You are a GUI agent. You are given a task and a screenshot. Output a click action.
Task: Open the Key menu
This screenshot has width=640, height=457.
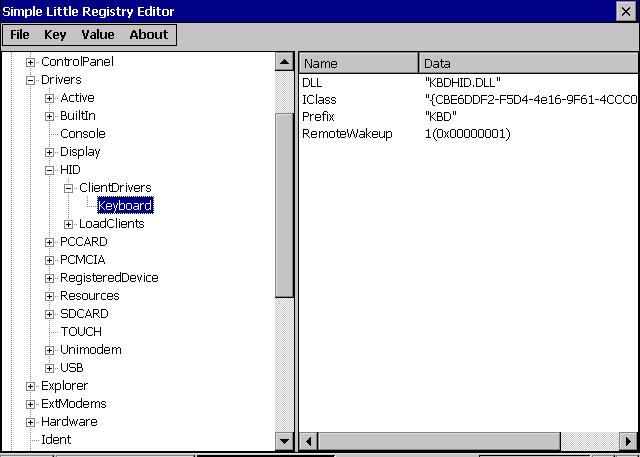55,35
